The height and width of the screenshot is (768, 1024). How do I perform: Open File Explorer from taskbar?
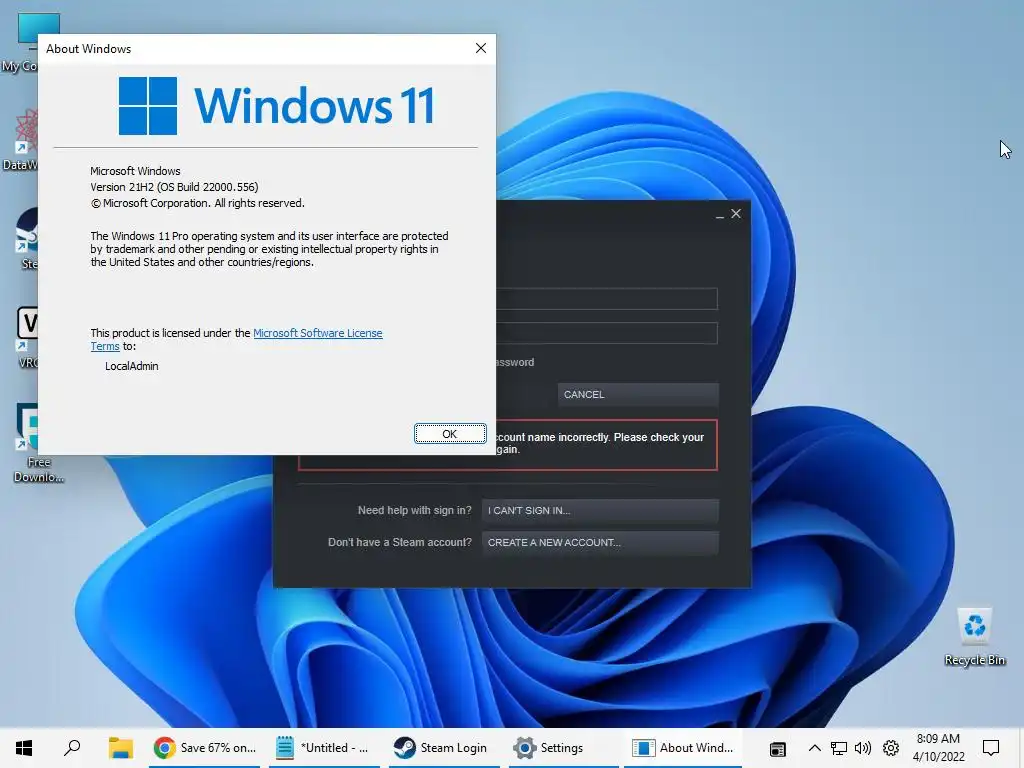coord(121,748)
